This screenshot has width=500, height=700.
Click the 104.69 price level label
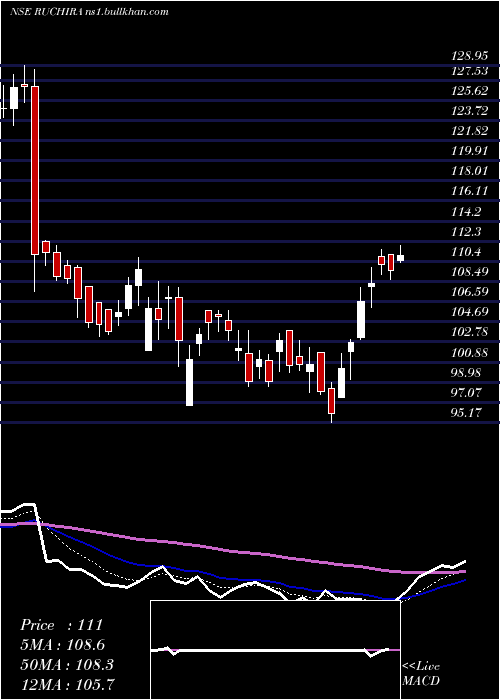tap(469, 312)
